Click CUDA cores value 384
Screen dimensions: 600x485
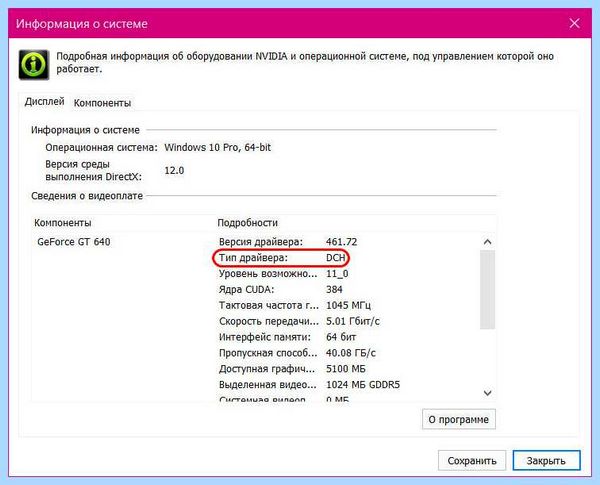[x=334, y=290]
